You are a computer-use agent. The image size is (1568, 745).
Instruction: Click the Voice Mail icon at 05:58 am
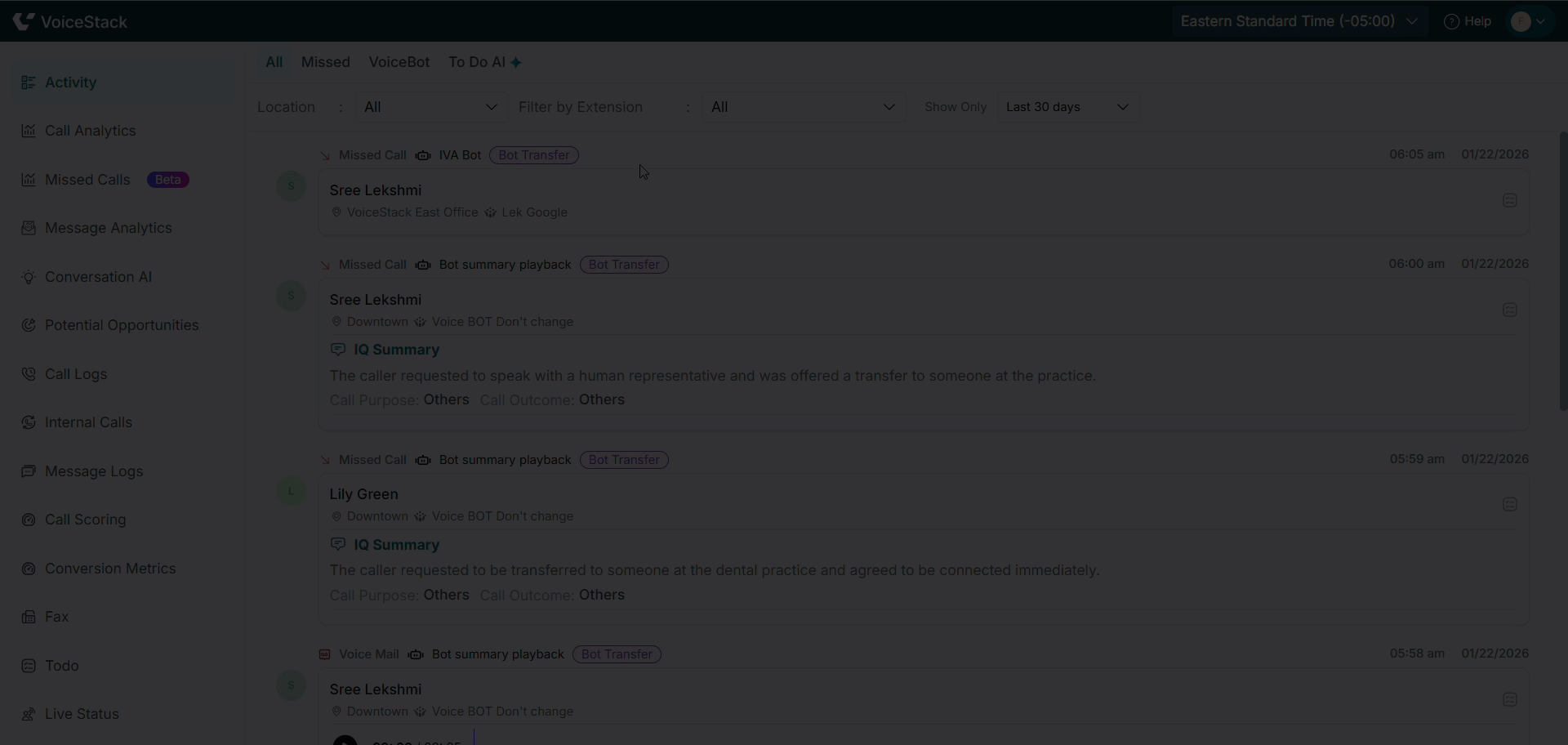tap(324, 654)
